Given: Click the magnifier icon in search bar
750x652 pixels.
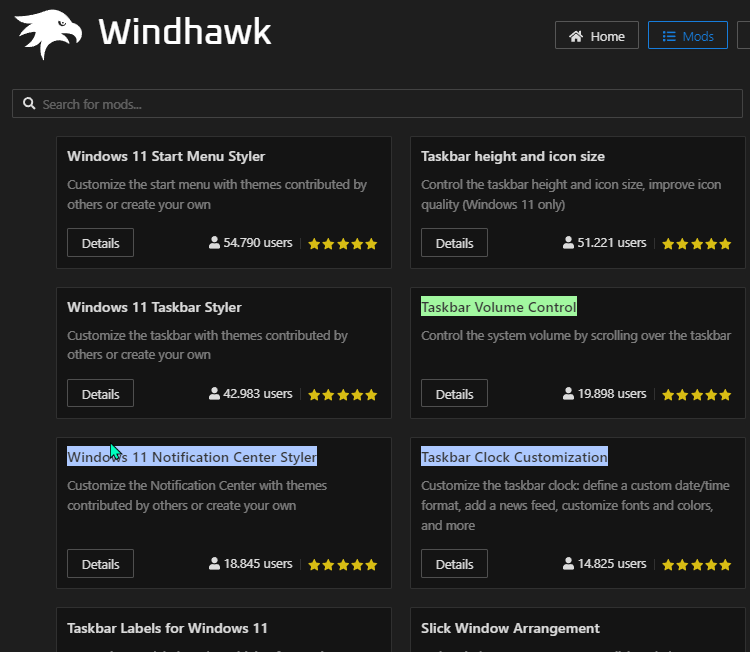Looking at the screenshot, I should pos(29,103).
